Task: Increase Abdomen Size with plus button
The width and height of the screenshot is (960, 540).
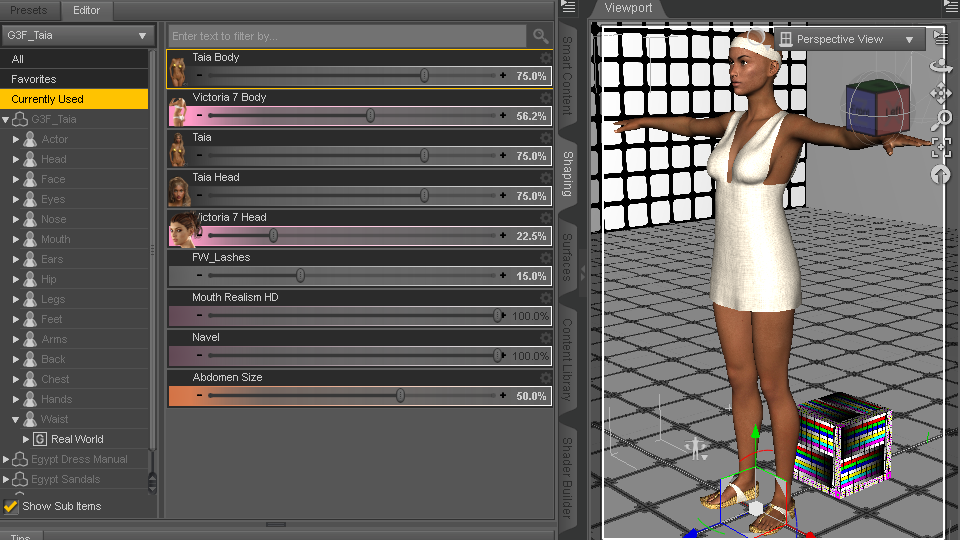Action: [503, 396]
